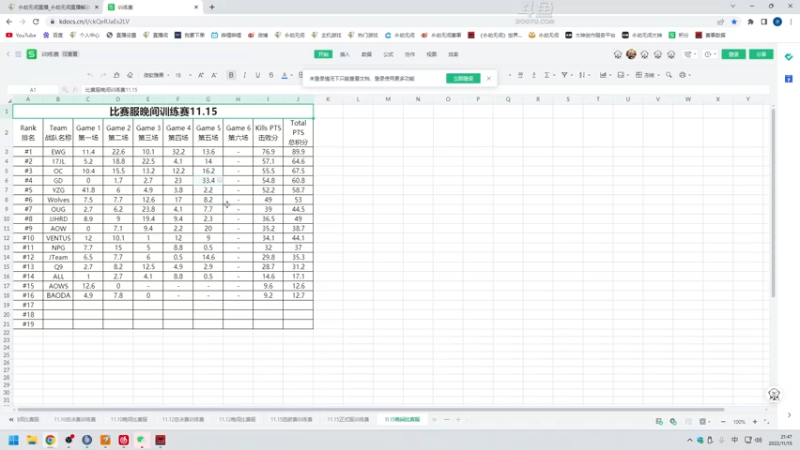Open the YouTube bookmark

[21, 35]
